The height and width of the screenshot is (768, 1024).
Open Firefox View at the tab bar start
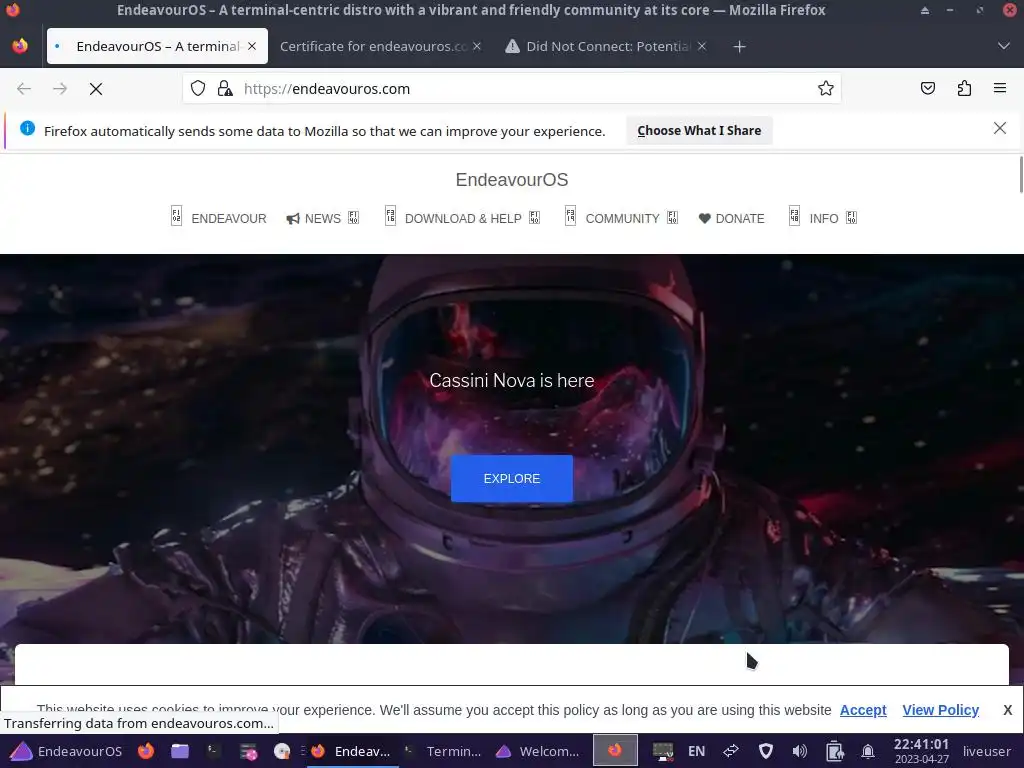pos(20,46)
